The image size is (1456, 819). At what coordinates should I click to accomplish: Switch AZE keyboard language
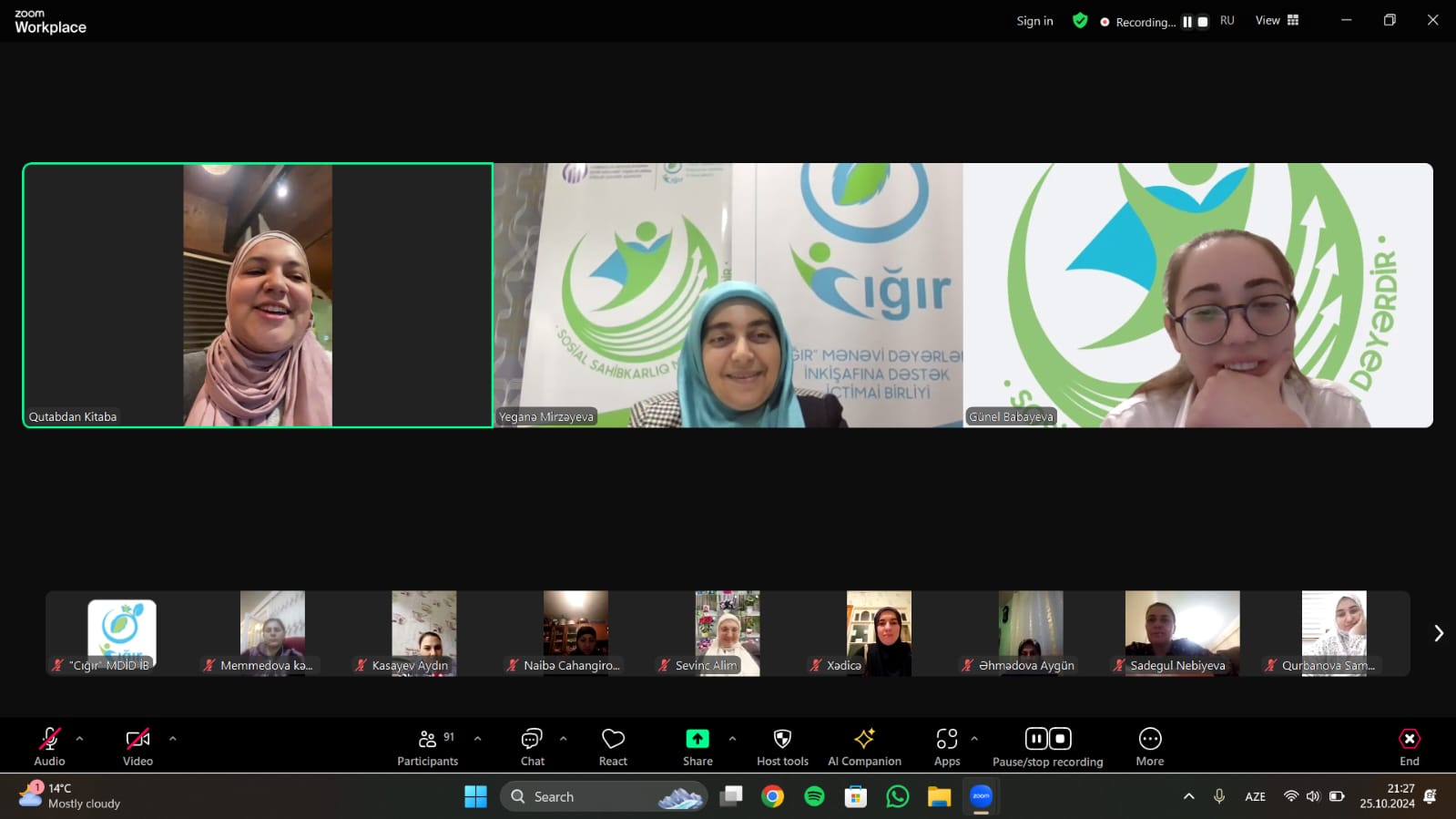point(1255,796)
